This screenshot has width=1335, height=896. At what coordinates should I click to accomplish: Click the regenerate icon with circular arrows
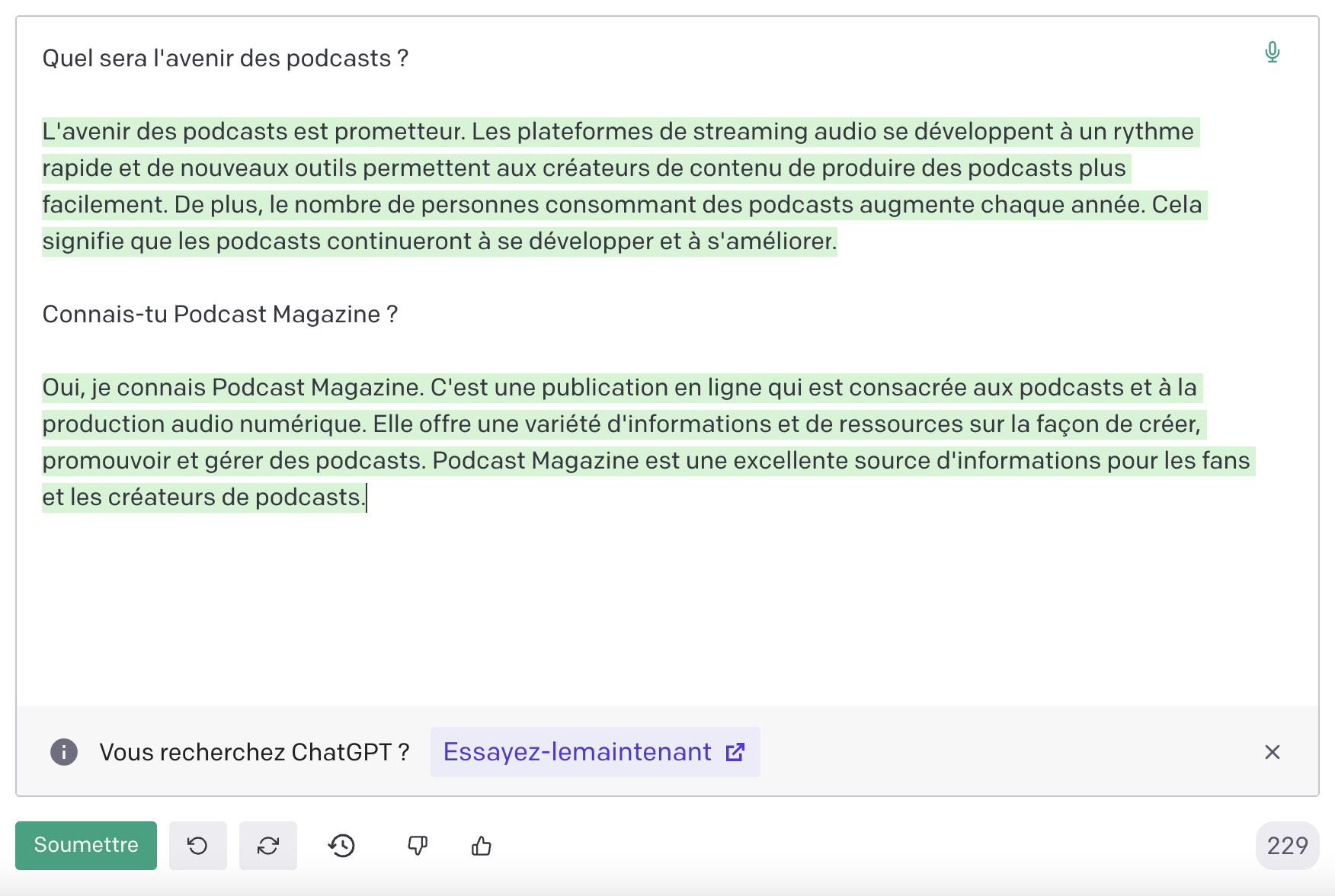click(267, 845)
